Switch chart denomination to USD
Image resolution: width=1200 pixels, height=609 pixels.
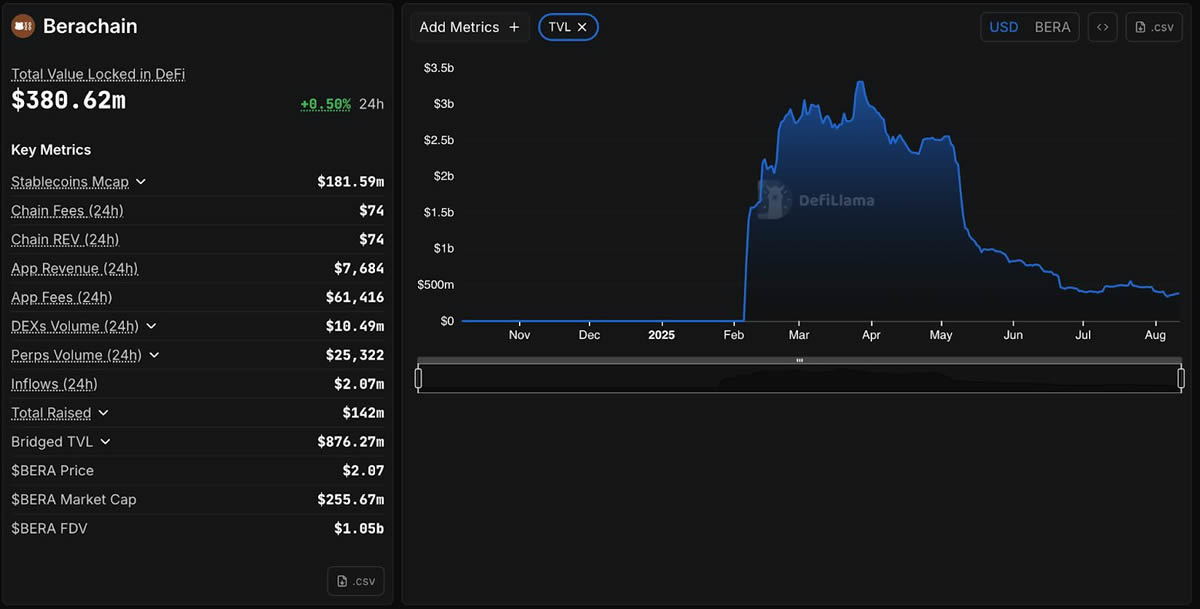pyautogui.click(x=1003, y=27)
